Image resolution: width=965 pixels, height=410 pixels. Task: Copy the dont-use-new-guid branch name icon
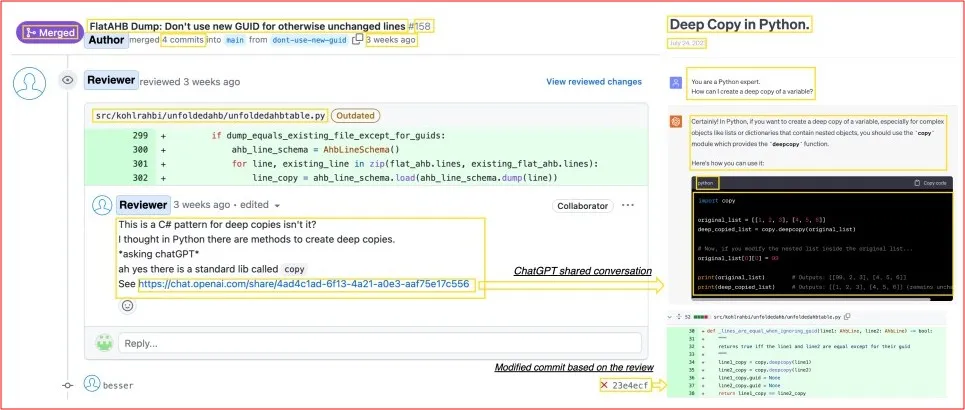(357, 40)
